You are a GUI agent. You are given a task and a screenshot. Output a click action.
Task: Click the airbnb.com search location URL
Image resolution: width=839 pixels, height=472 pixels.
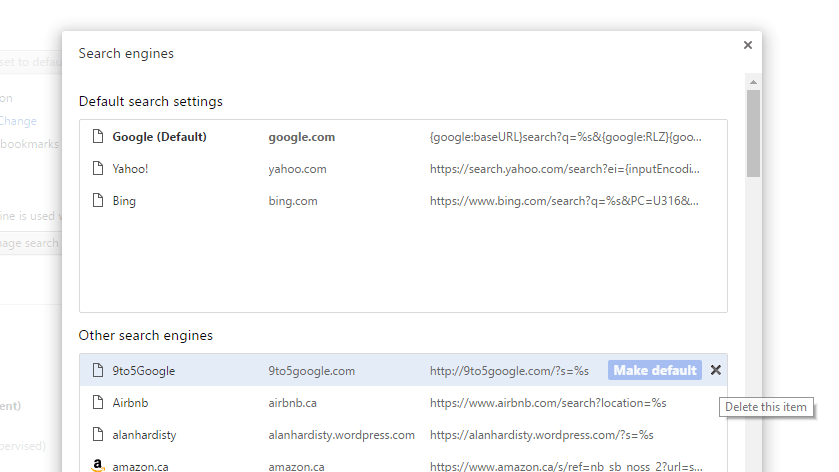click(x=548, y=403)
